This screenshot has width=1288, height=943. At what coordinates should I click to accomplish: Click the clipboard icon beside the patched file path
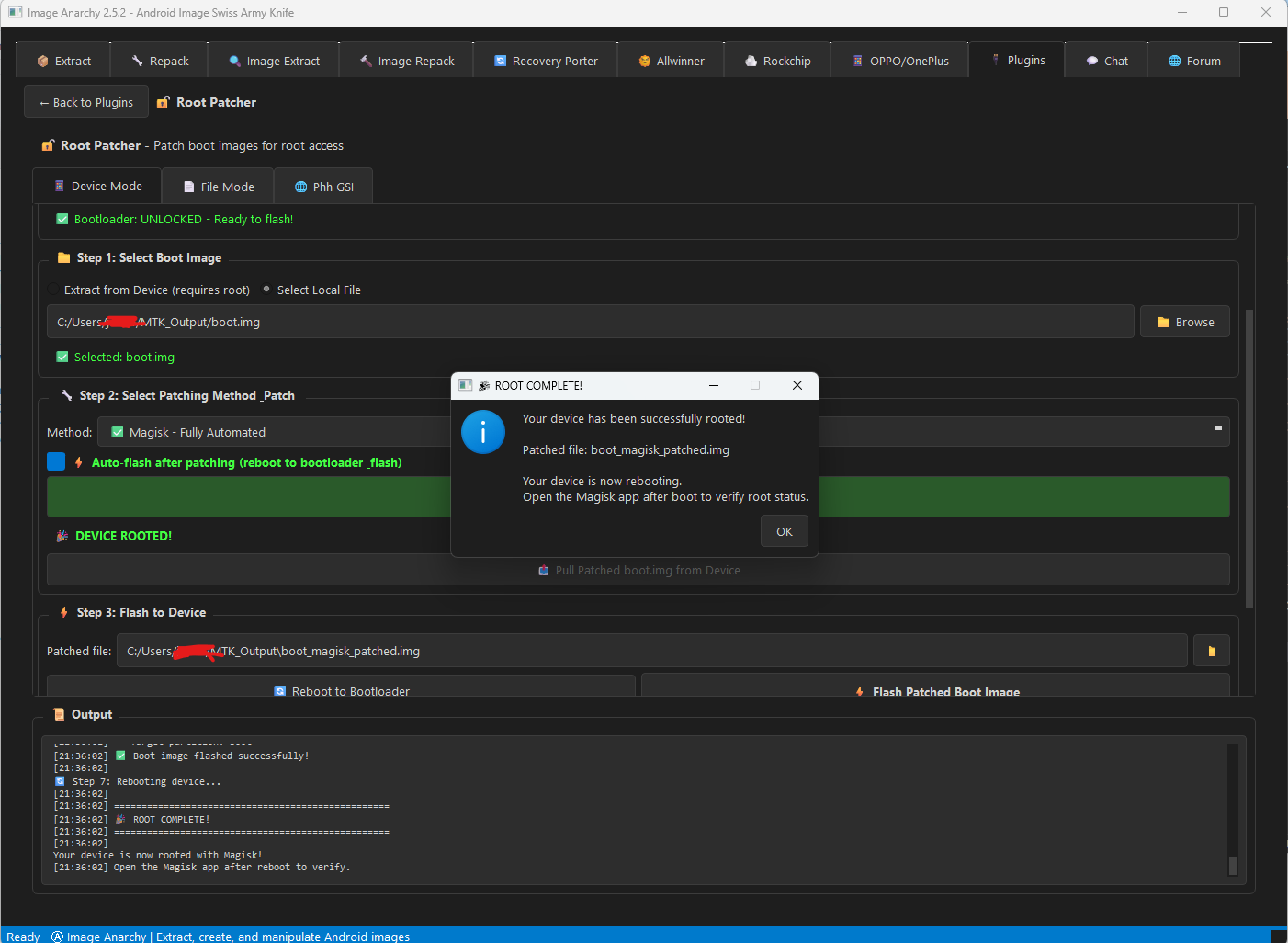coord(1211,650)
